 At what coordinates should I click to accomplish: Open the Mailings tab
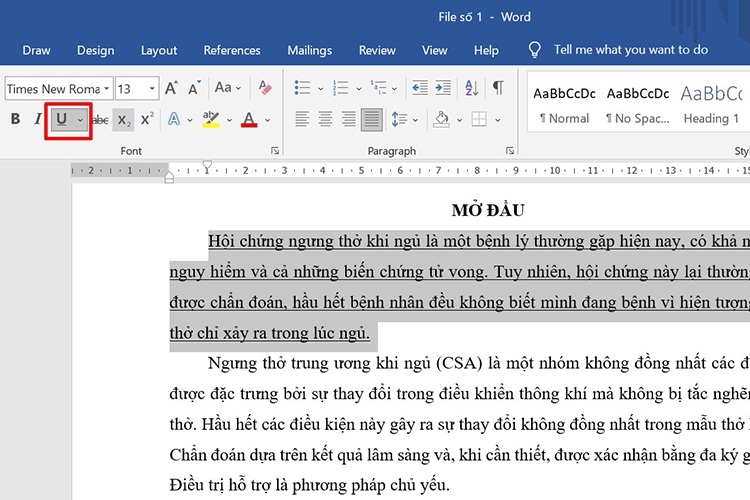pyautogui.click(x=309, y=50)
